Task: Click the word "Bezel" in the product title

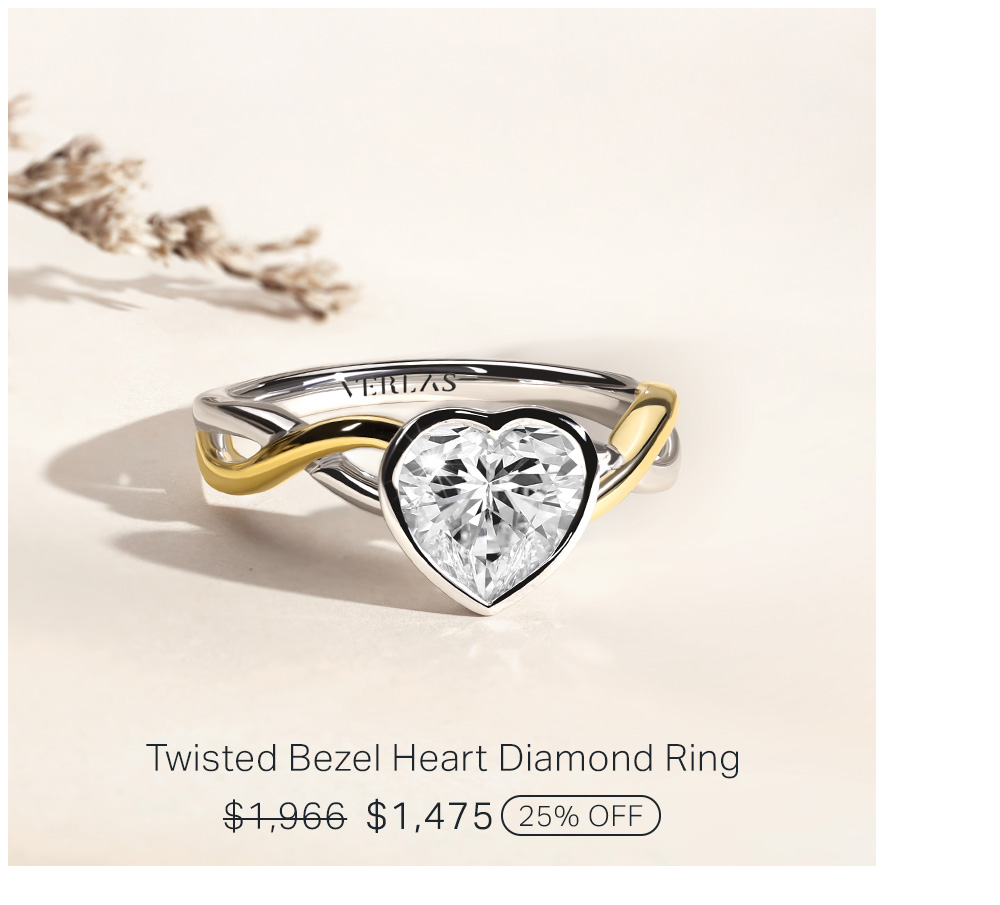Action: point(334,758)
